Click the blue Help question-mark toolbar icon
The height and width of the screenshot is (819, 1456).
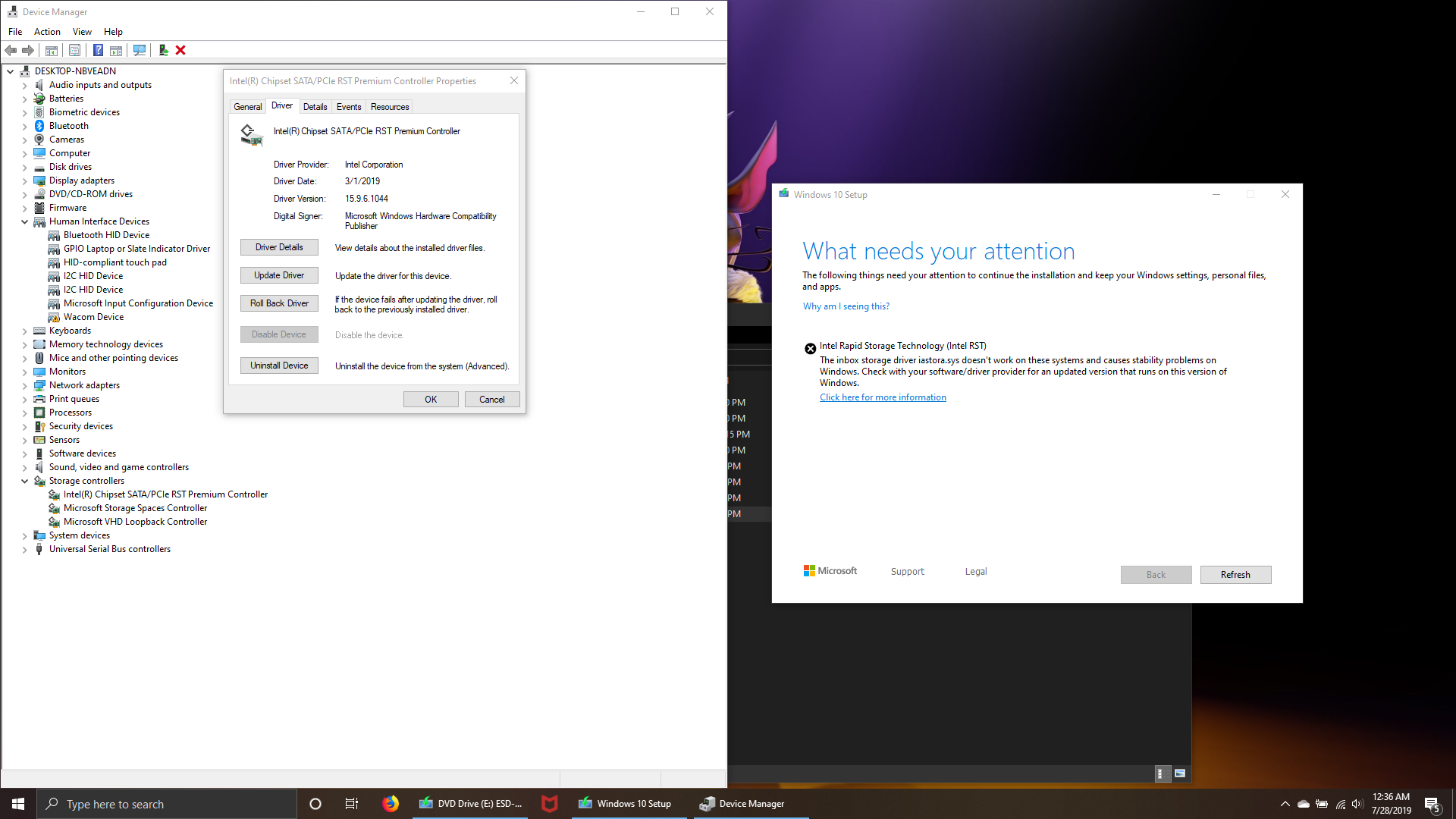(98, 50)
